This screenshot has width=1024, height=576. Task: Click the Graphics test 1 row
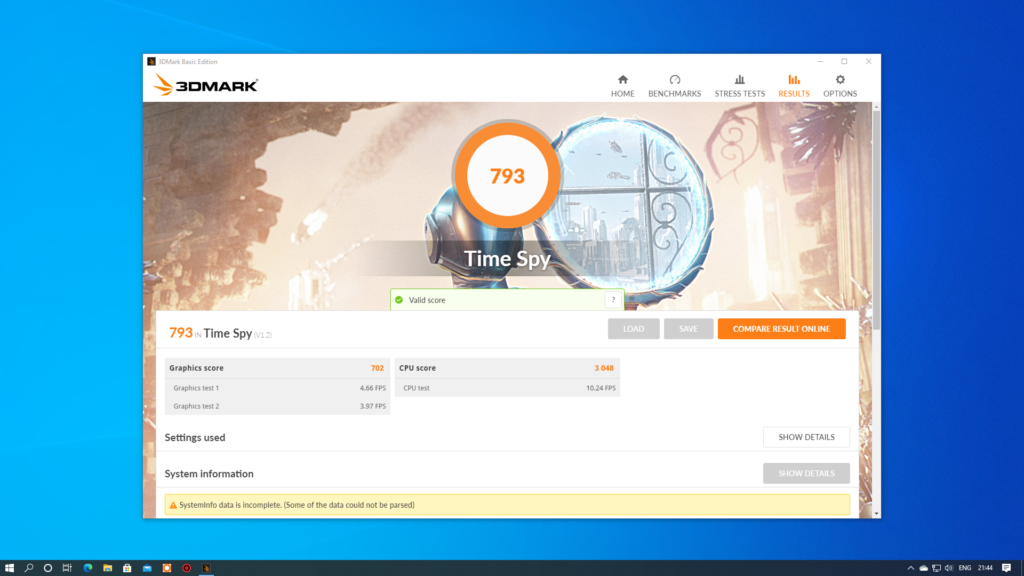coord(278,388)
